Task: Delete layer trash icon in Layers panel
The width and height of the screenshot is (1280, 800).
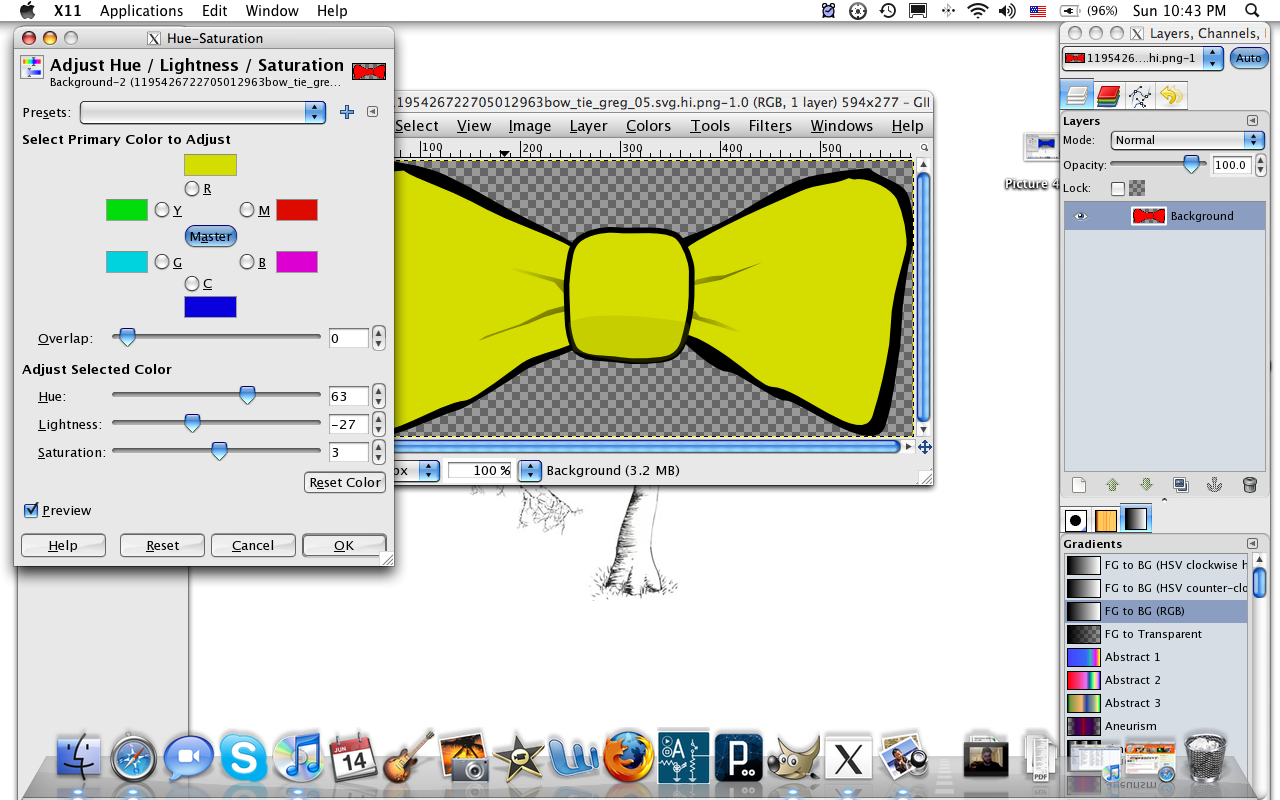Action: point(1249,485)
